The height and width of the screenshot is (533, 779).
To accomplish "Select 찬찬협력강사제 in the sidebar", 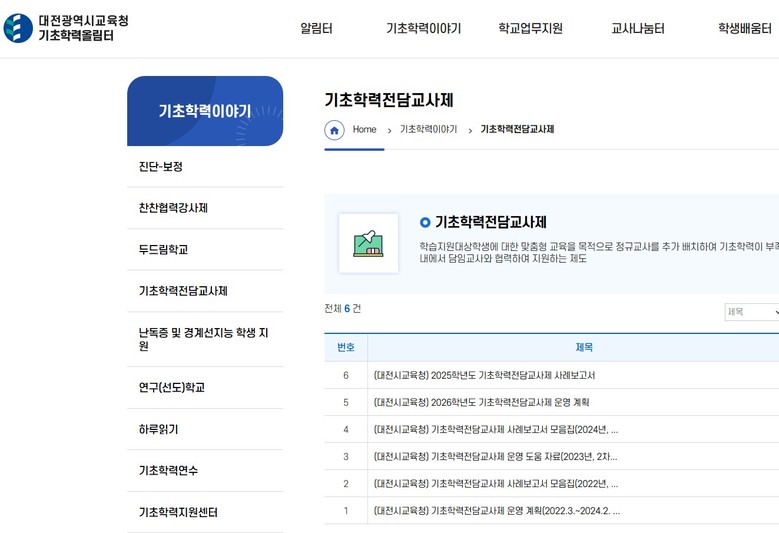I will coord(173,208).
